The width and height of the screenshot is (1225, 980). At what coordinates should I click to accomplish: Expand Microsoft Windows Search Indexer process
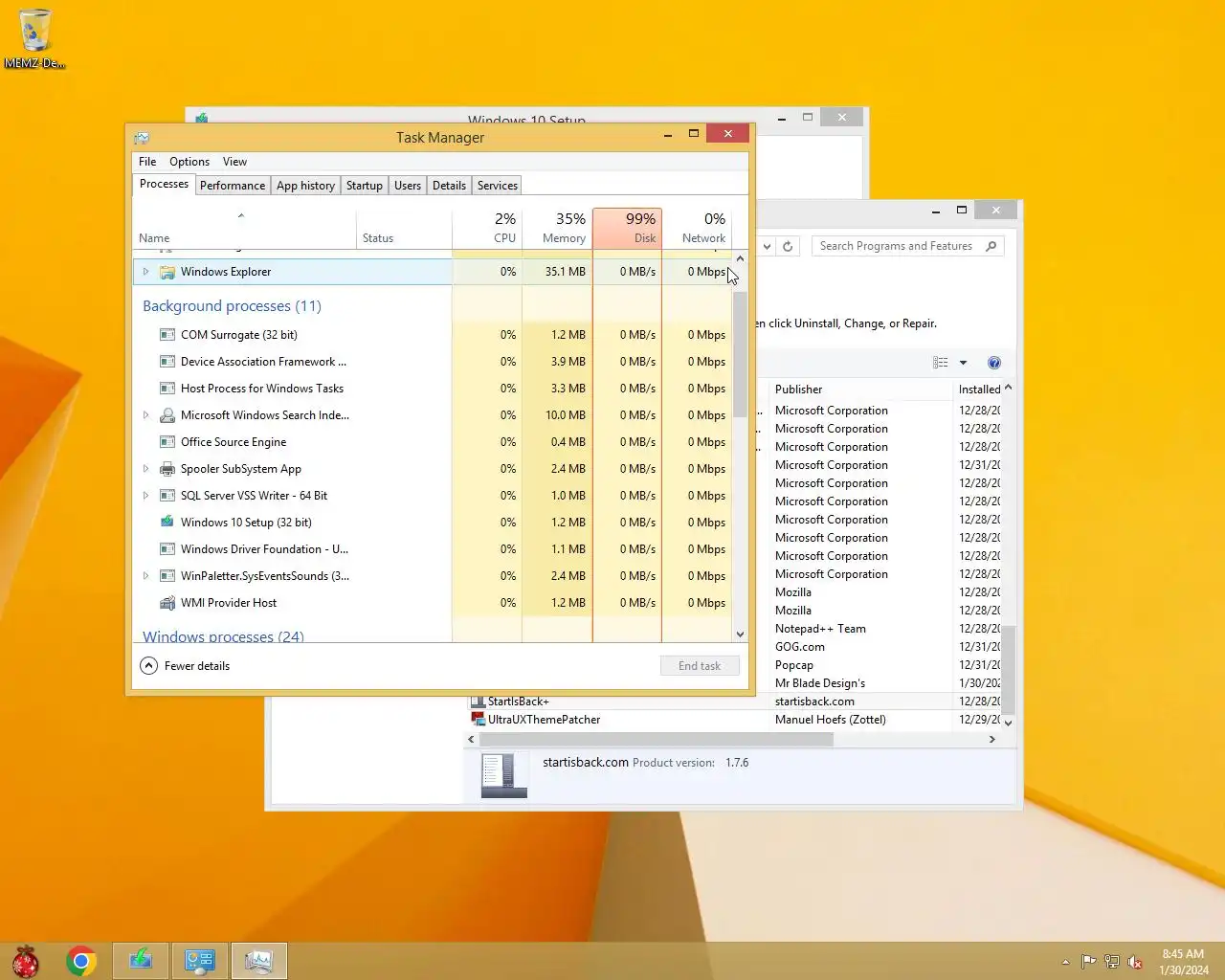pos(145,415)
